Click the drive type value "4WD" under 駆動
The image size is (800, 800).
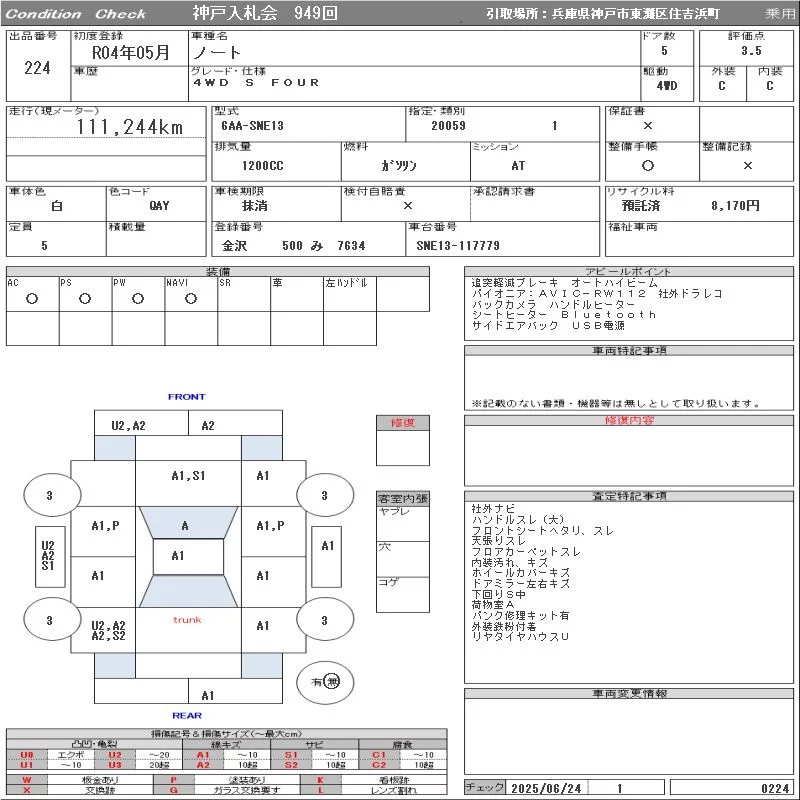pyautogui.click(x=667, y=86)
